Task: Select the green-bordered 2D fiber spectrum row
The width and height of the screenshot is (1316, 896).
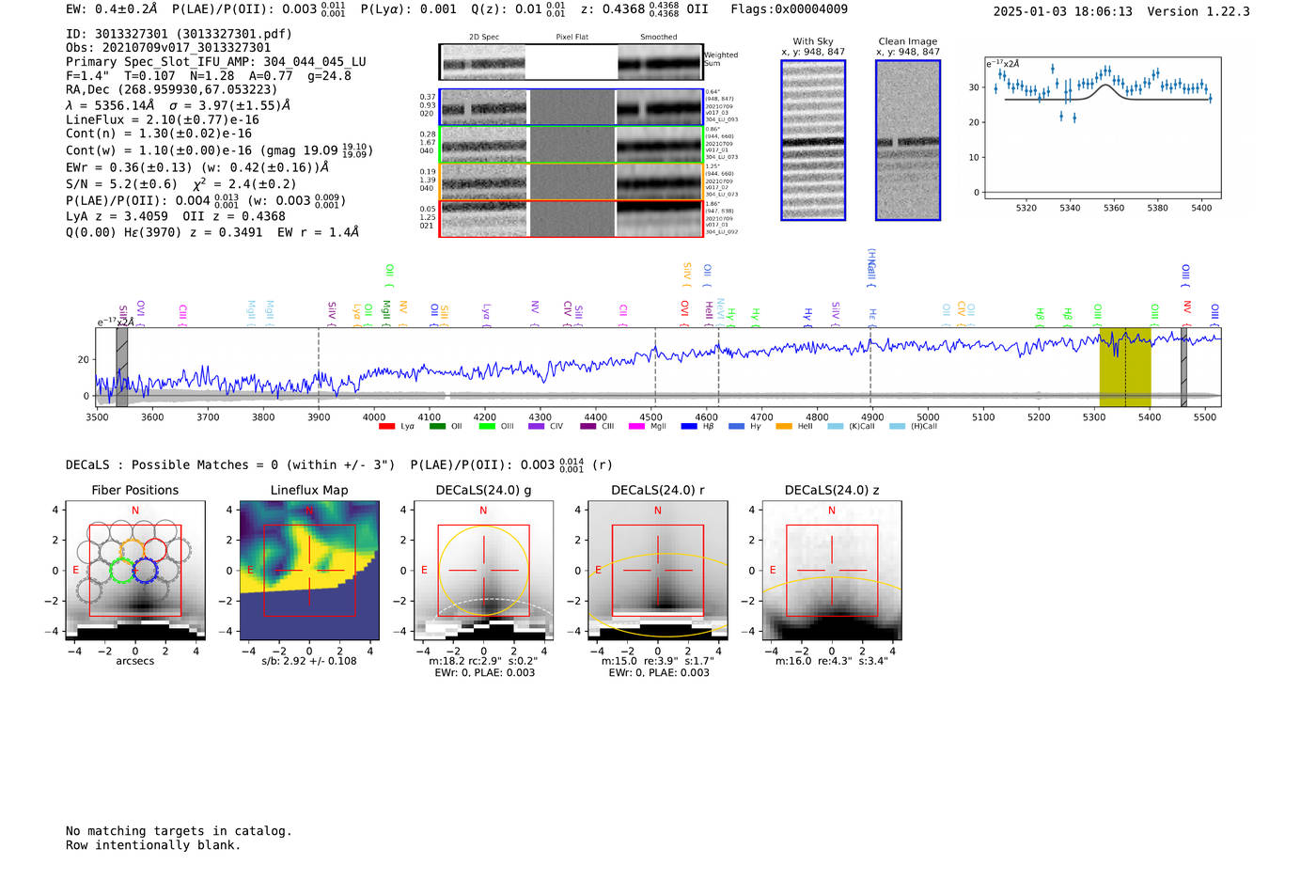Action: click(x=571, y=145)
